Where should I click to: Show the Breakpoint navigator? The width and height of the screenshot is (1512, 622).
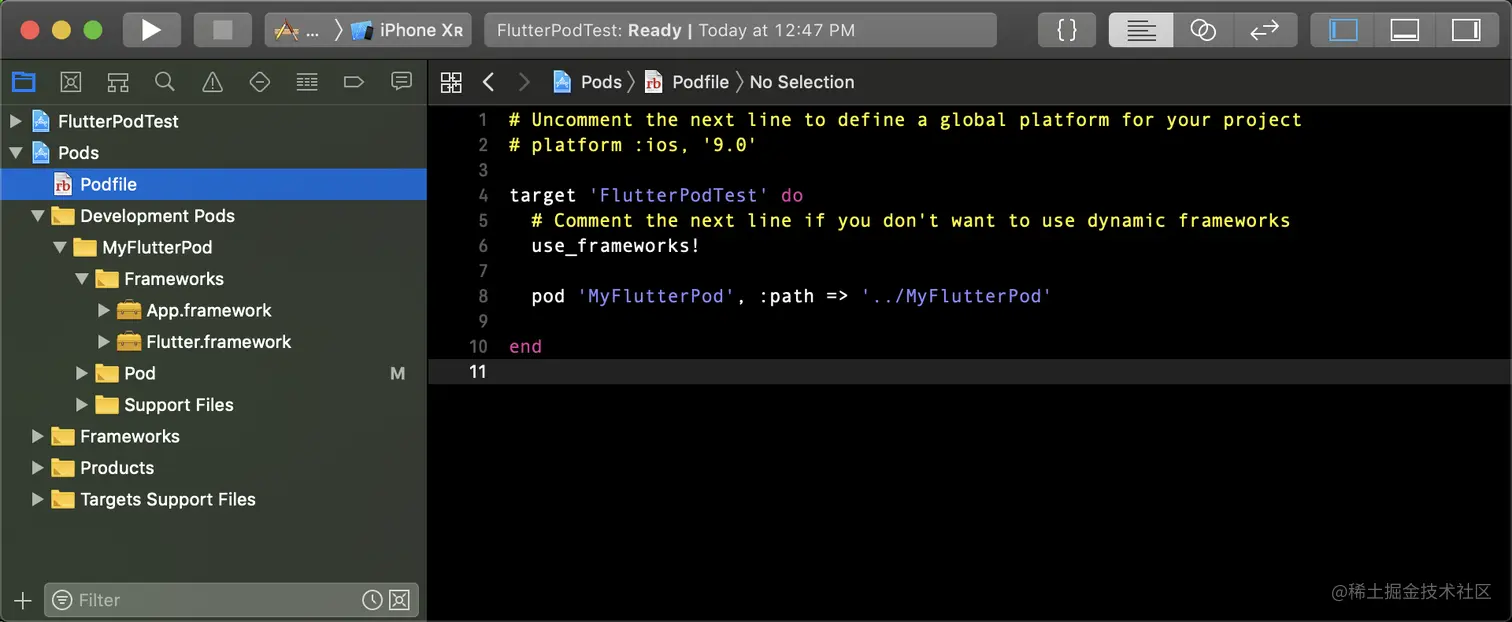click(x=354, y=82)
